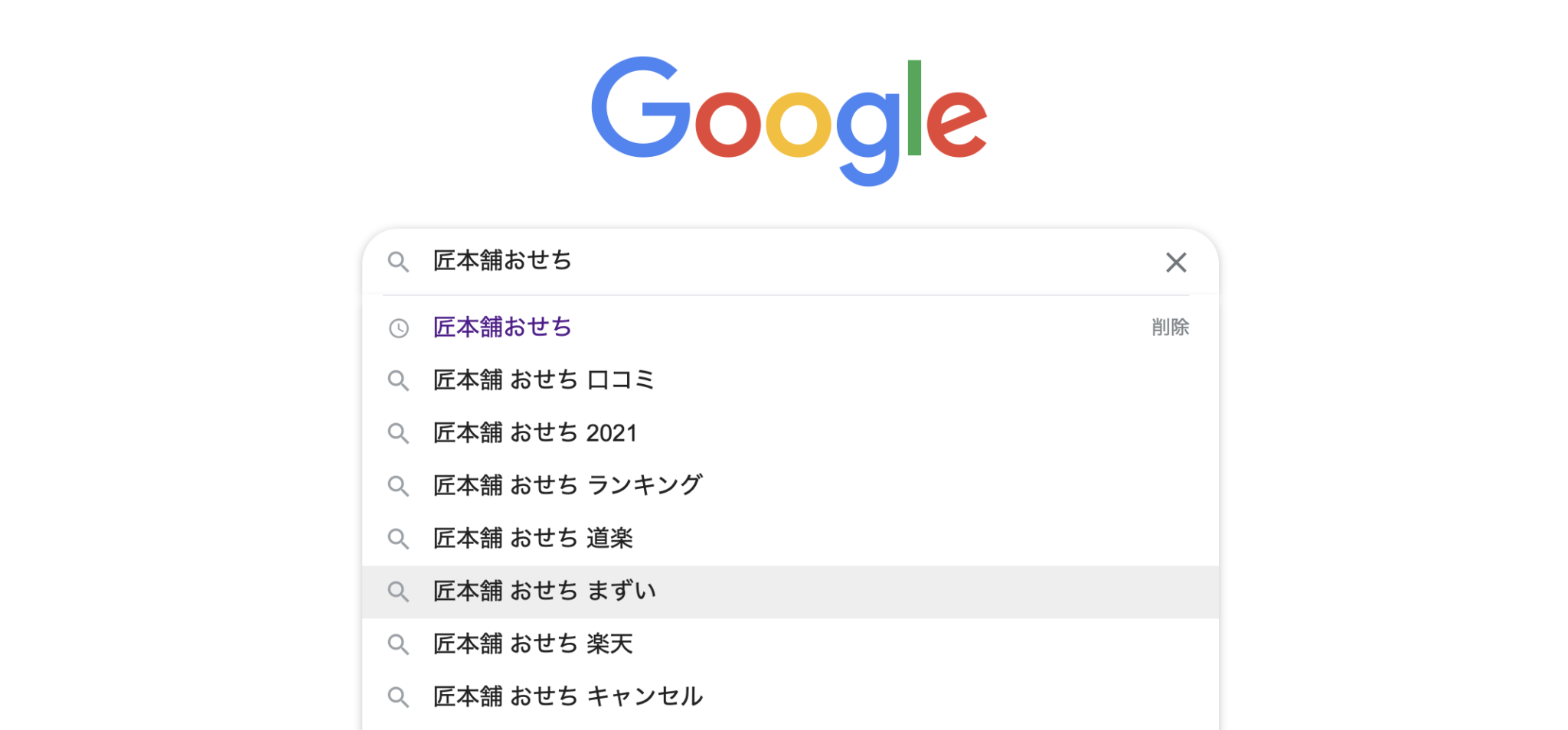The height and width of the screenshot is (730, 1568).
Task: Open the purple 匠本舗おせち history suggestion
Action: coord(502,328)
